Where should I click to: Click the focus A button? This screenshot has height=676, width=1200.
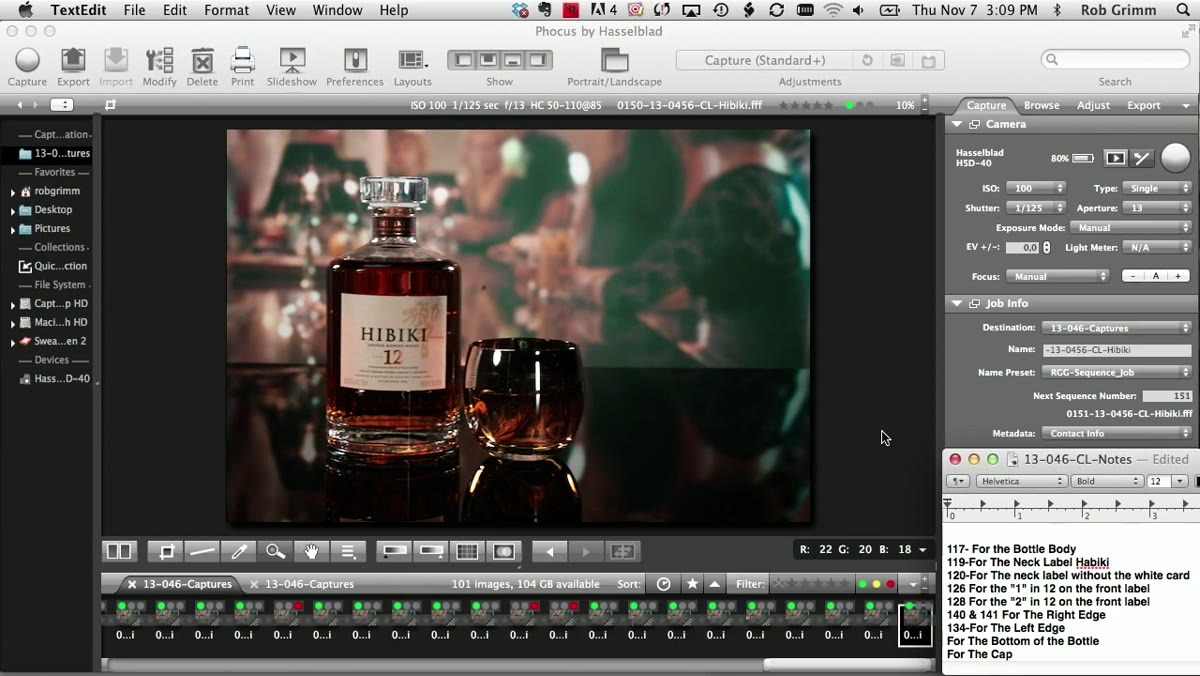pyautogui.click(x=1156, y=276)
